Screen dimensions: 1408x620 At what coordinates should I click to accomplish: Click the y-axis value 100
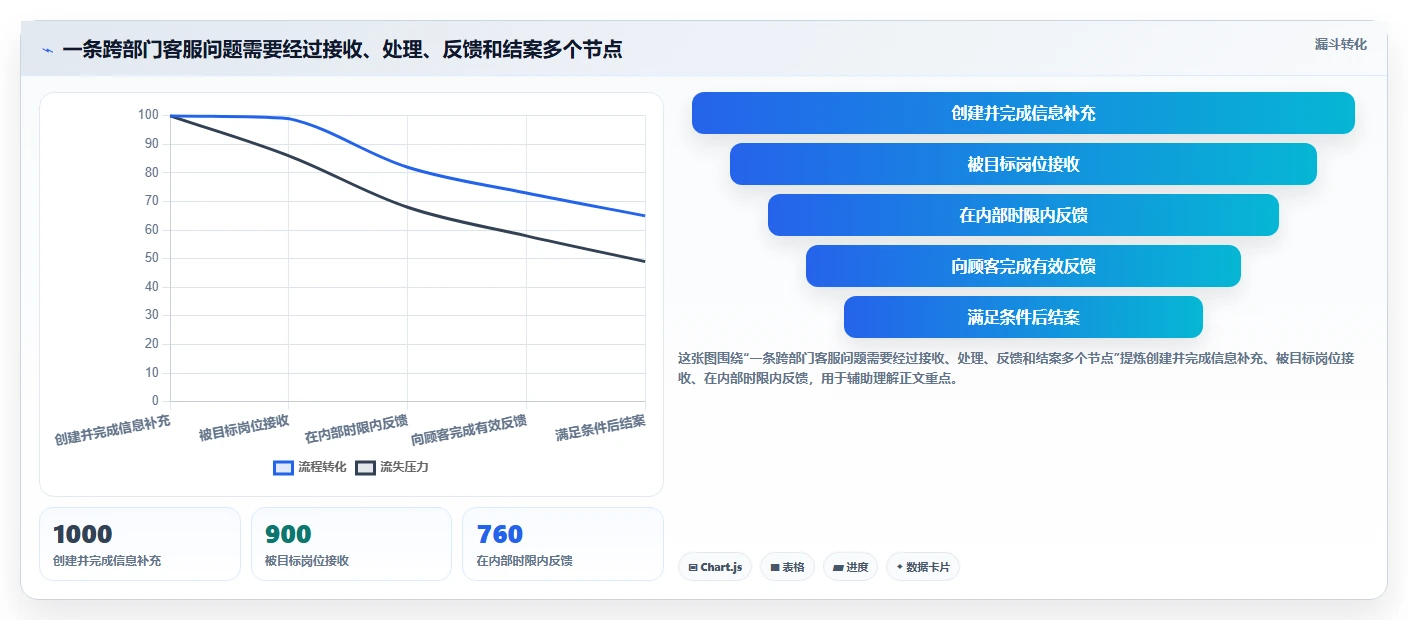point(148,115)
